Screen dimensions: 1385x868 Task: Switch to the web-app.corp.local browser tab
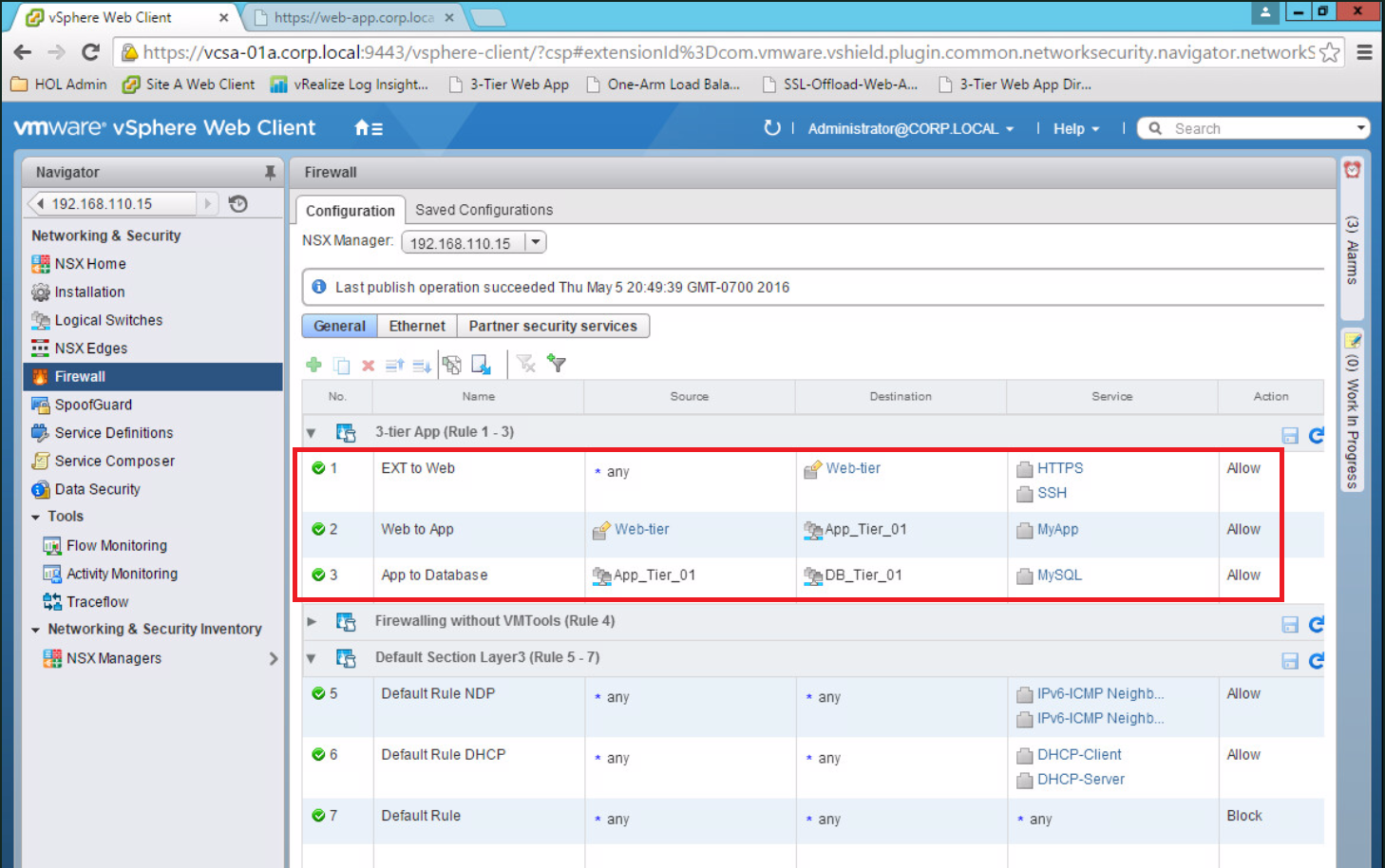point(353,17)
